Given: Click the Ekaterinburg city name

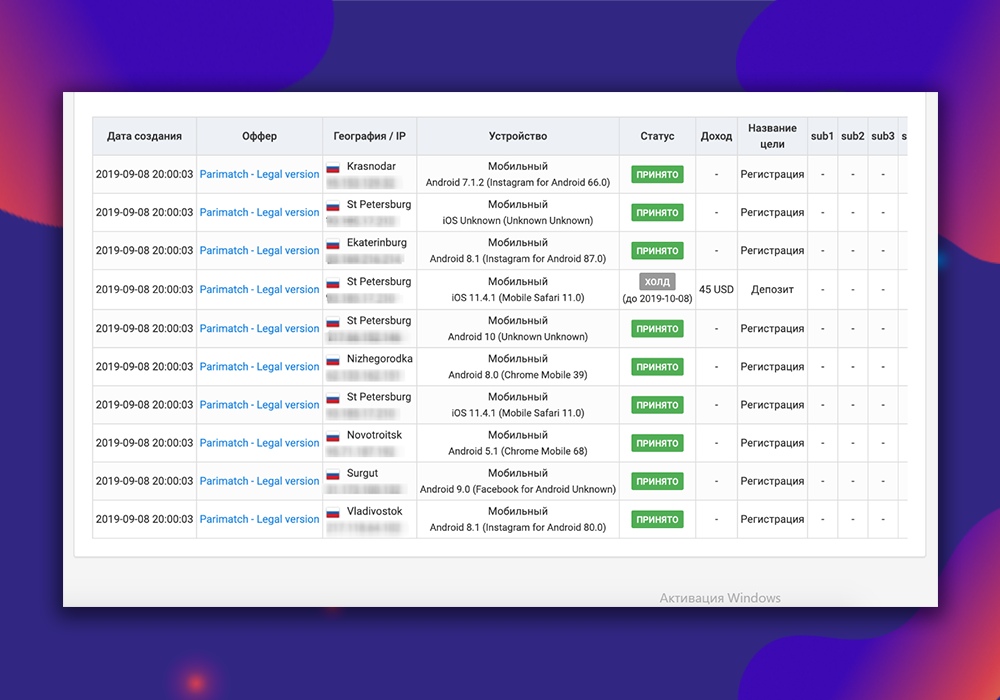Looking at the screenshot, I should (x=376, y=243).
